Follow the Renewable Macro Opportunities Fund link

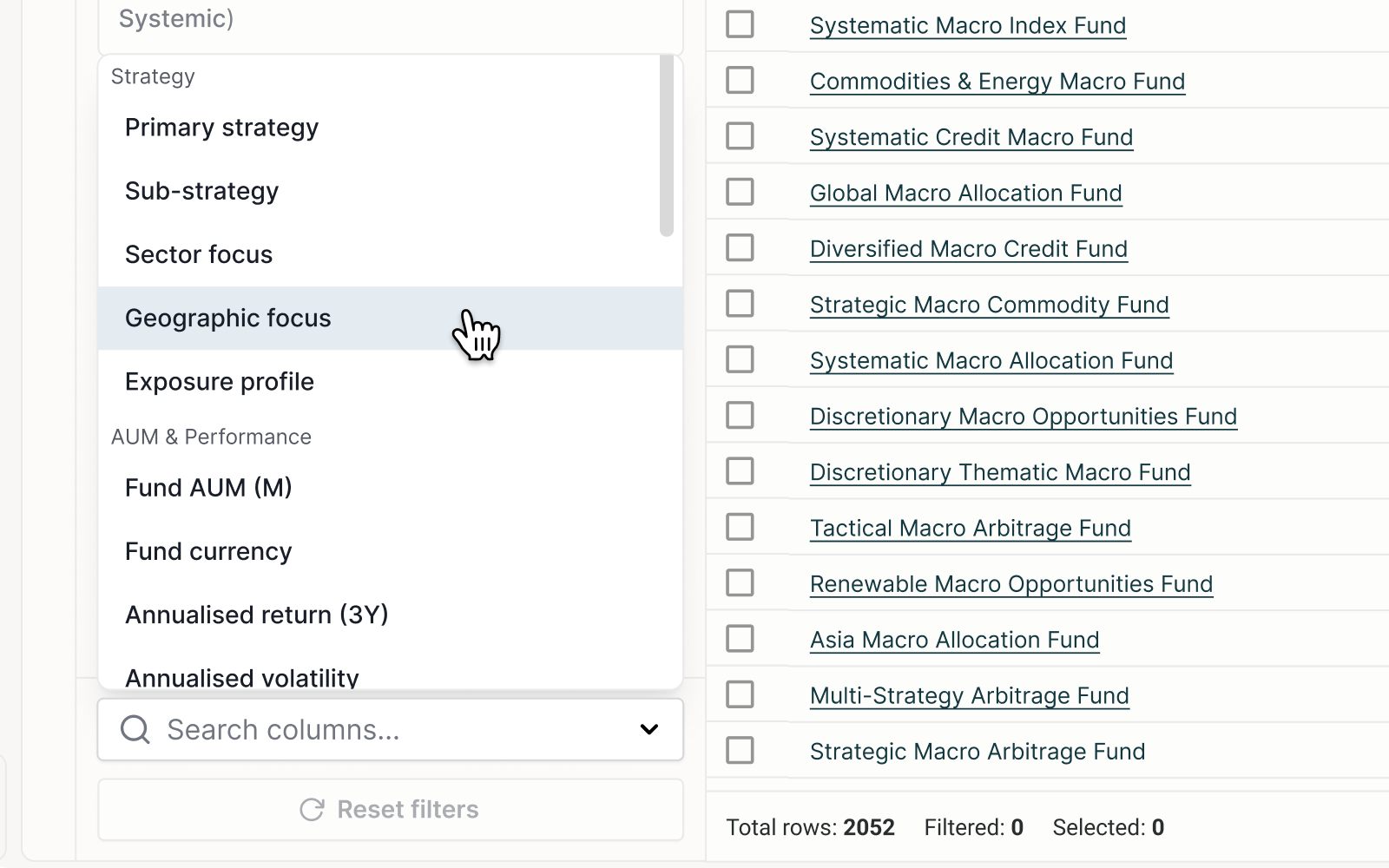coord(1010,584)
